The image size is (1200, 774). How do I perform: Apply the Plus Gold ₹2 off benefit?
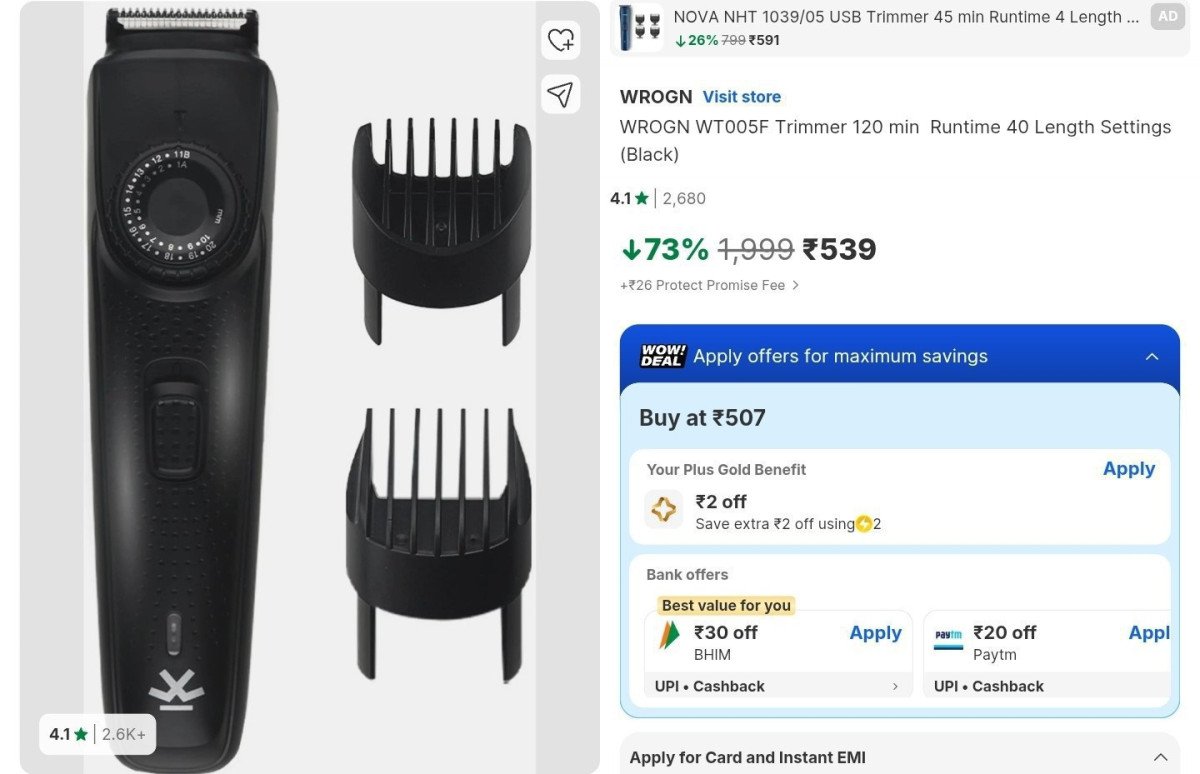1128,469
